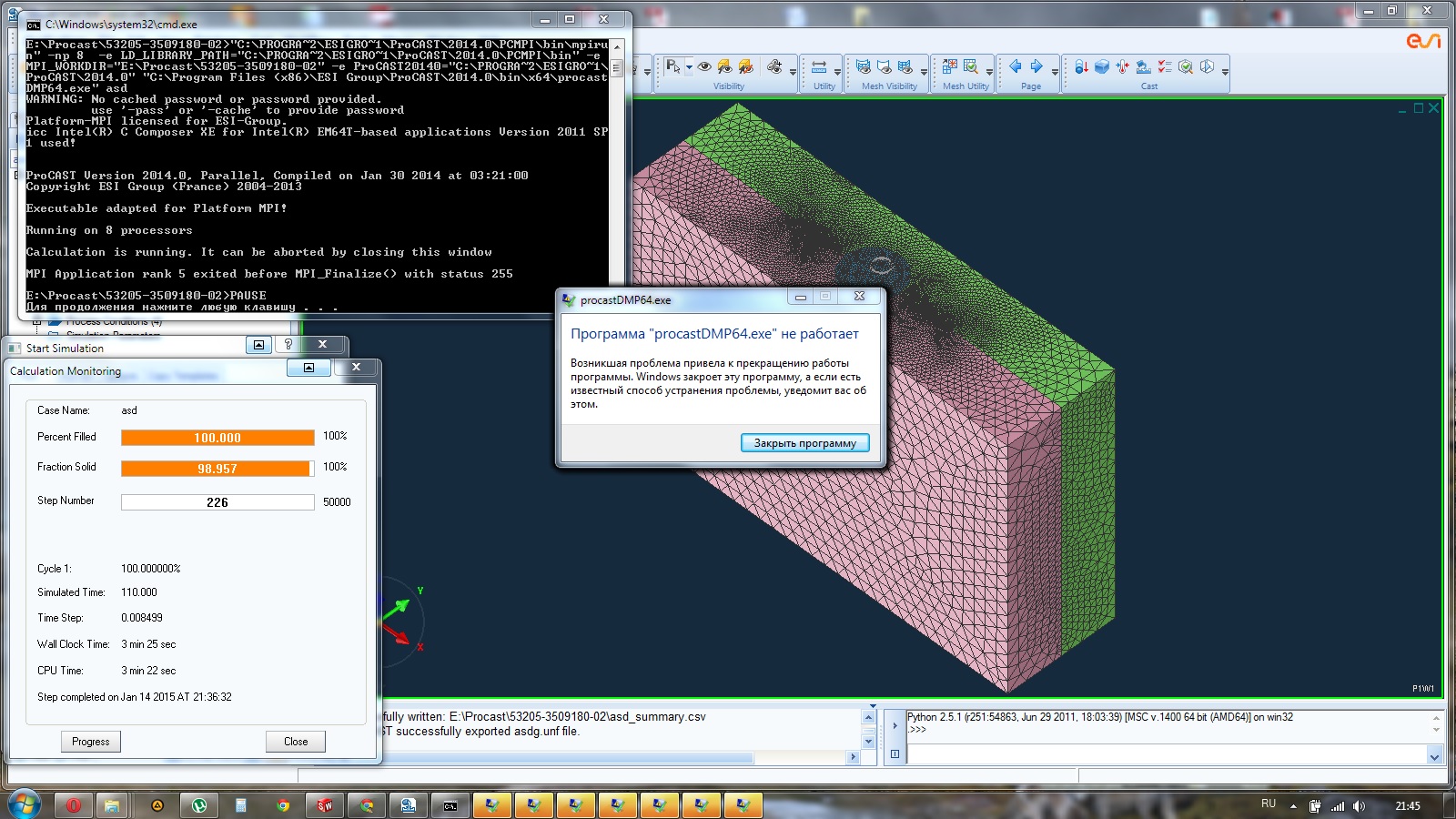Viewport: 1456px width, 819px height.
Task: Click the Progress button in Calculation Monitoring
Action: [91, 742]
